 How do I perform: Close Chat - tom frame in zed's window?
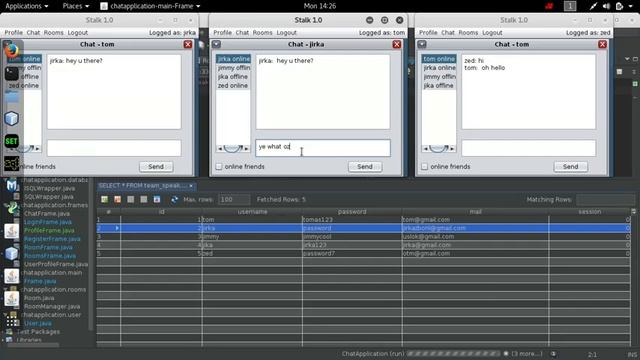pyautogui.click(x=602, y=44)
